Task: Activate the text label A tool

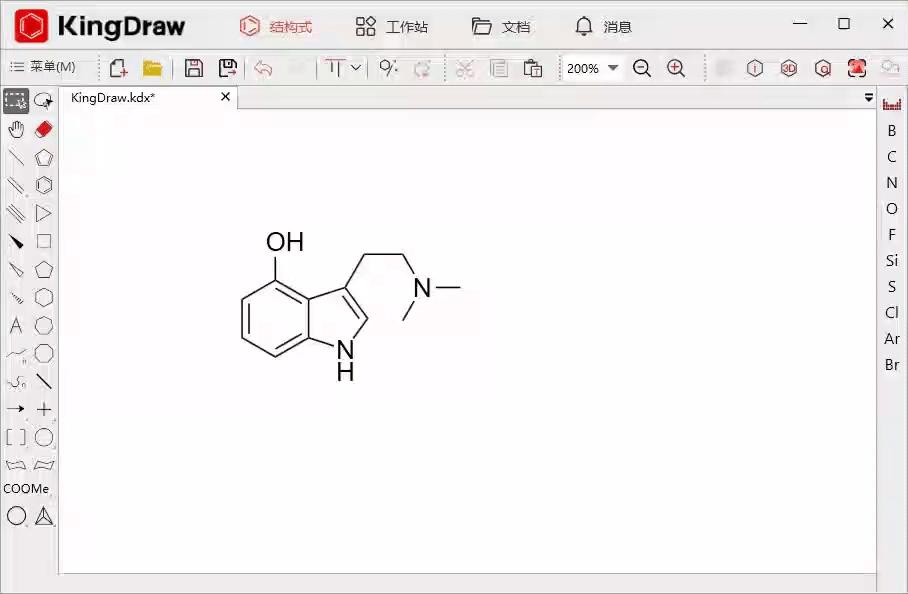Action: click(16, 325)
